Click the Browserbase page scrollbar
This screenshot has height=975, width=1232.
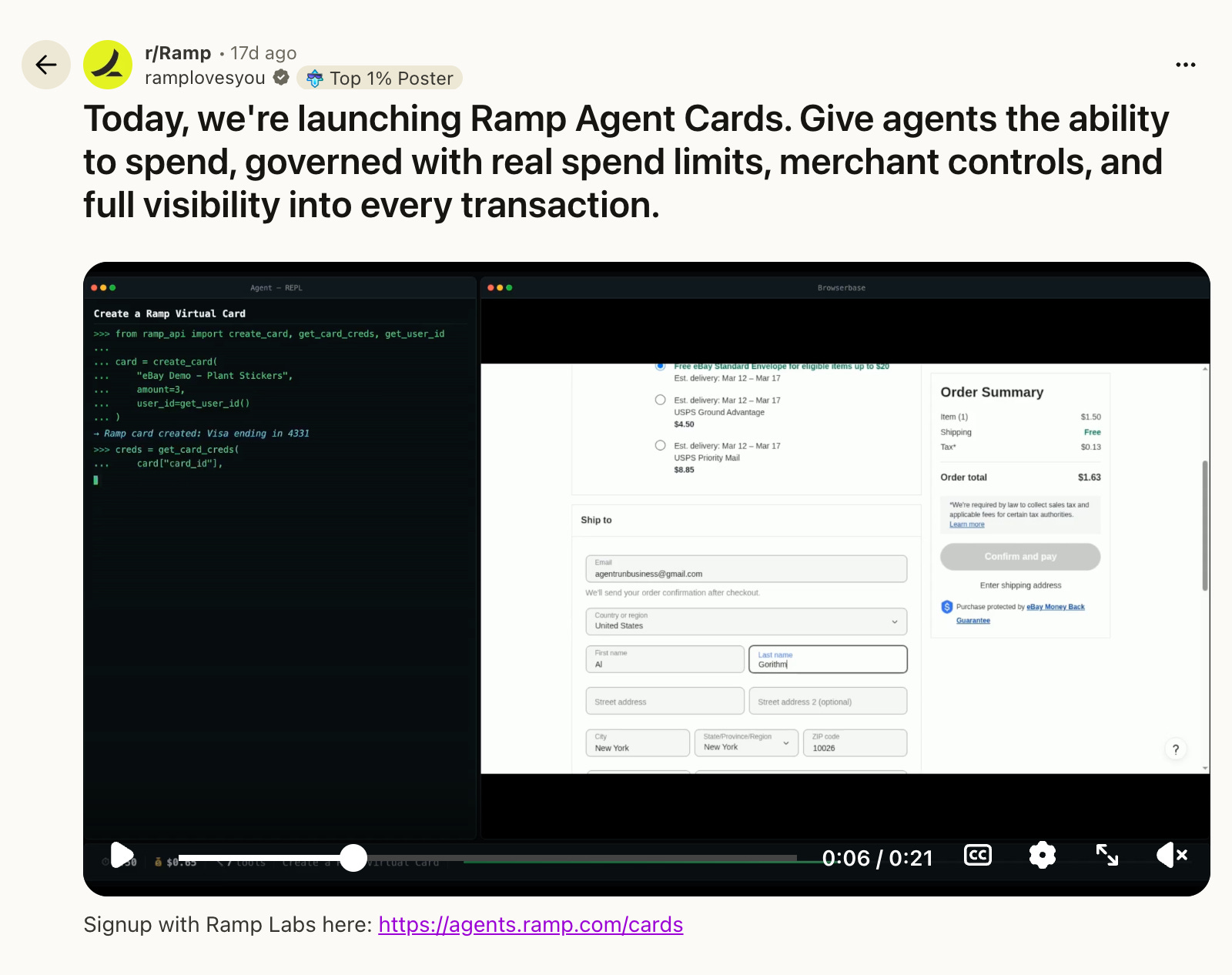click(1205, 526)
